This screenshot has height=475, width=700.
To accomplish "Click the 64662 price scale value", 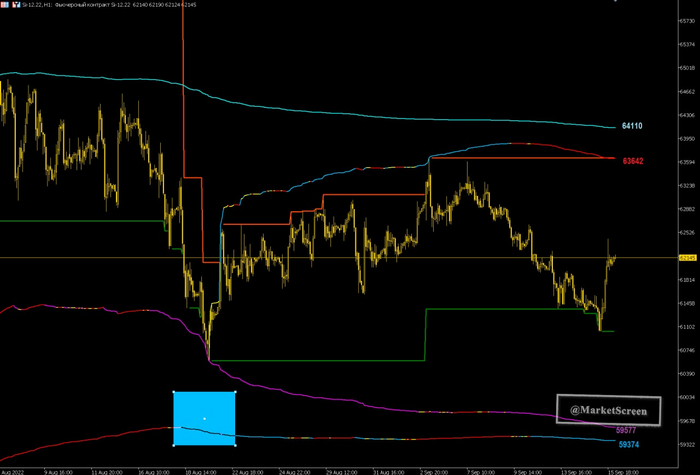I will [688, 92].
